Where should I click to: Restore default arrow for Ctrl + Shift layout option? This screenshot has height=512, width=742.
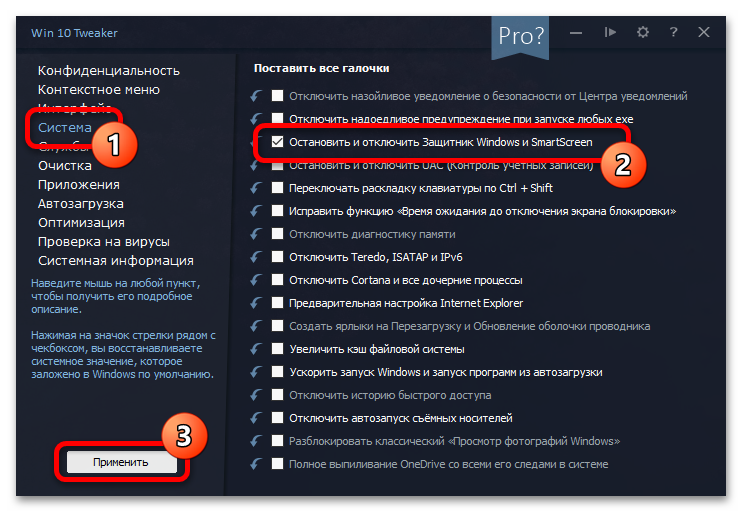click(x=256, y=188)
